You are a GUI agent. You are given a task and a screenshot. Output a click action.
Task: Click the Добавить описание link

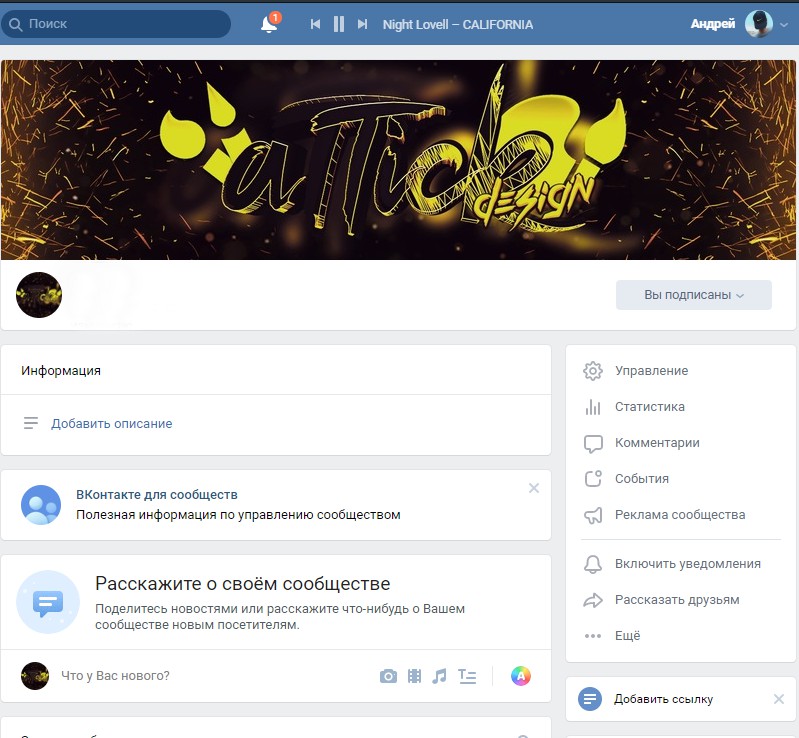[112, 424]
